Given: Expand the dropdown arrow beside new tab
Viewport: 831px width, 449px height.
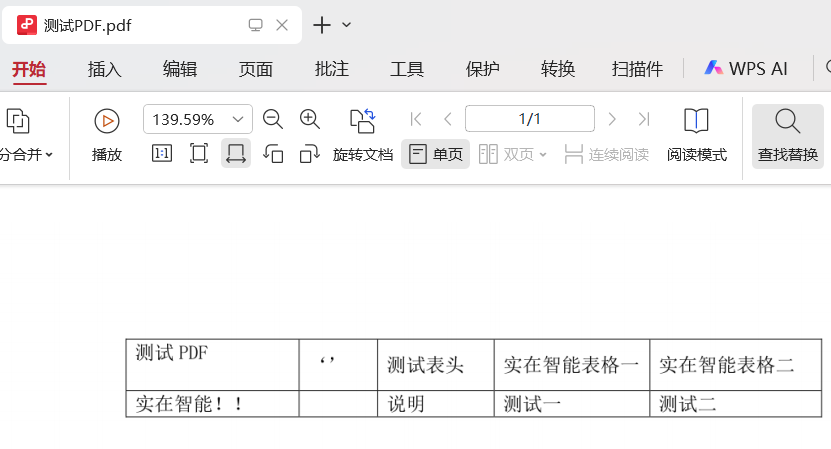Looking at the screenshot, I should click(347, 25).
